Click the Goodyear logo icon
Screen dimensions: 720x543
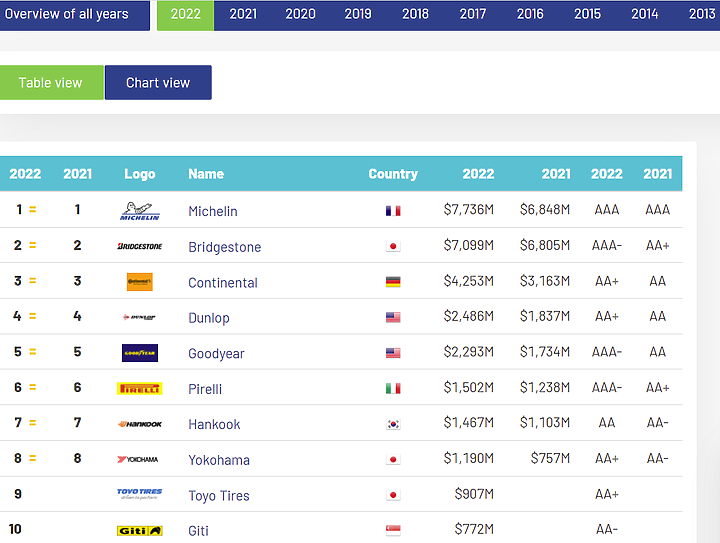(x=139, y=353)
